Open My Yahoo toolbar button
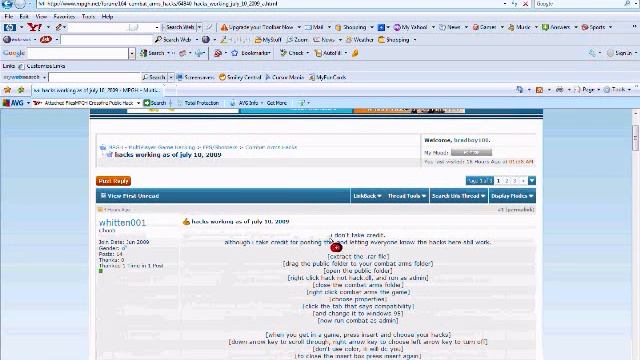The width and height of the screenshot is (640, 360). coord(411,27)
